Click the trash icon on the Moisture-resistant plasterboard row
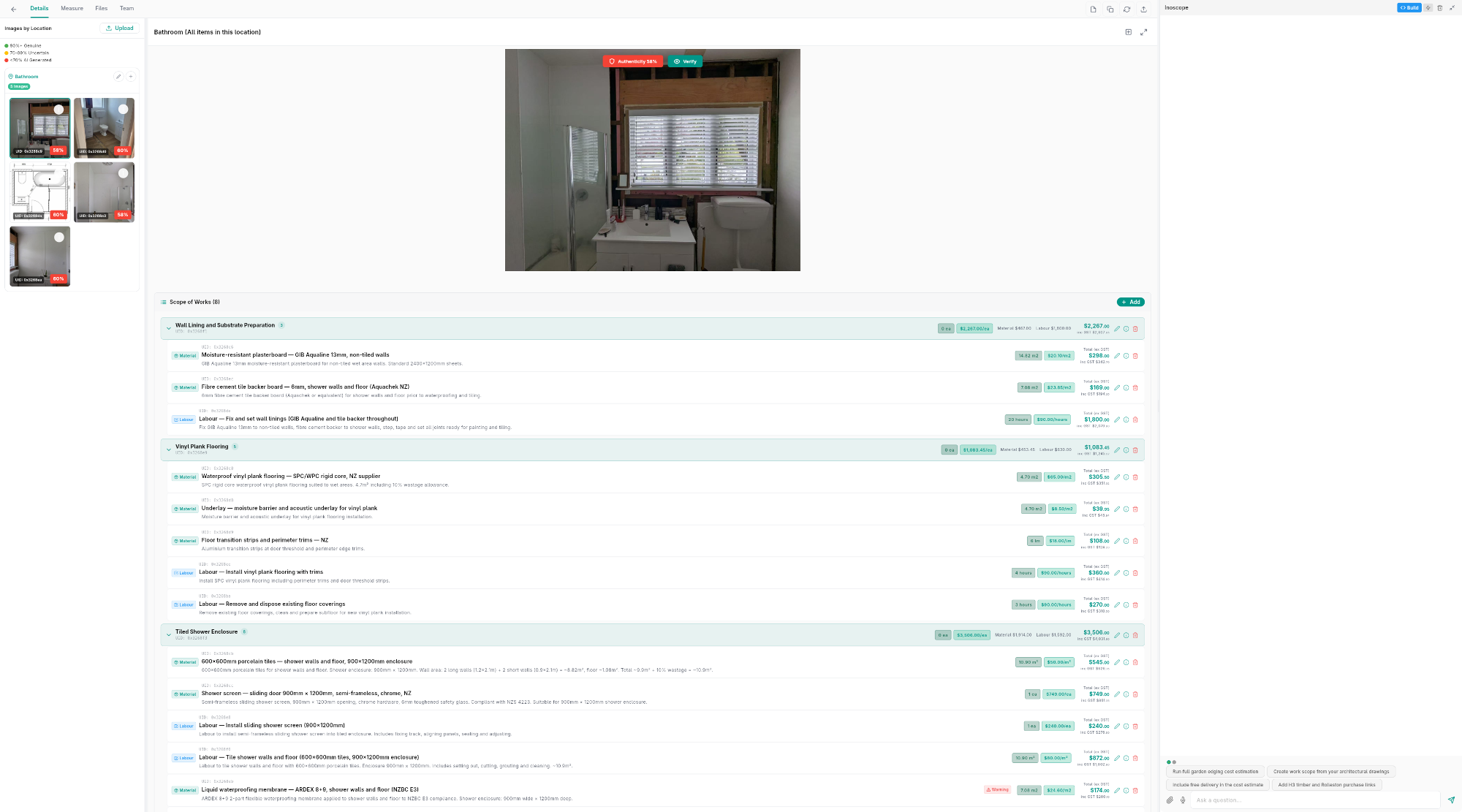This screenshot has height=812, width=1462. pos(1135,356)
